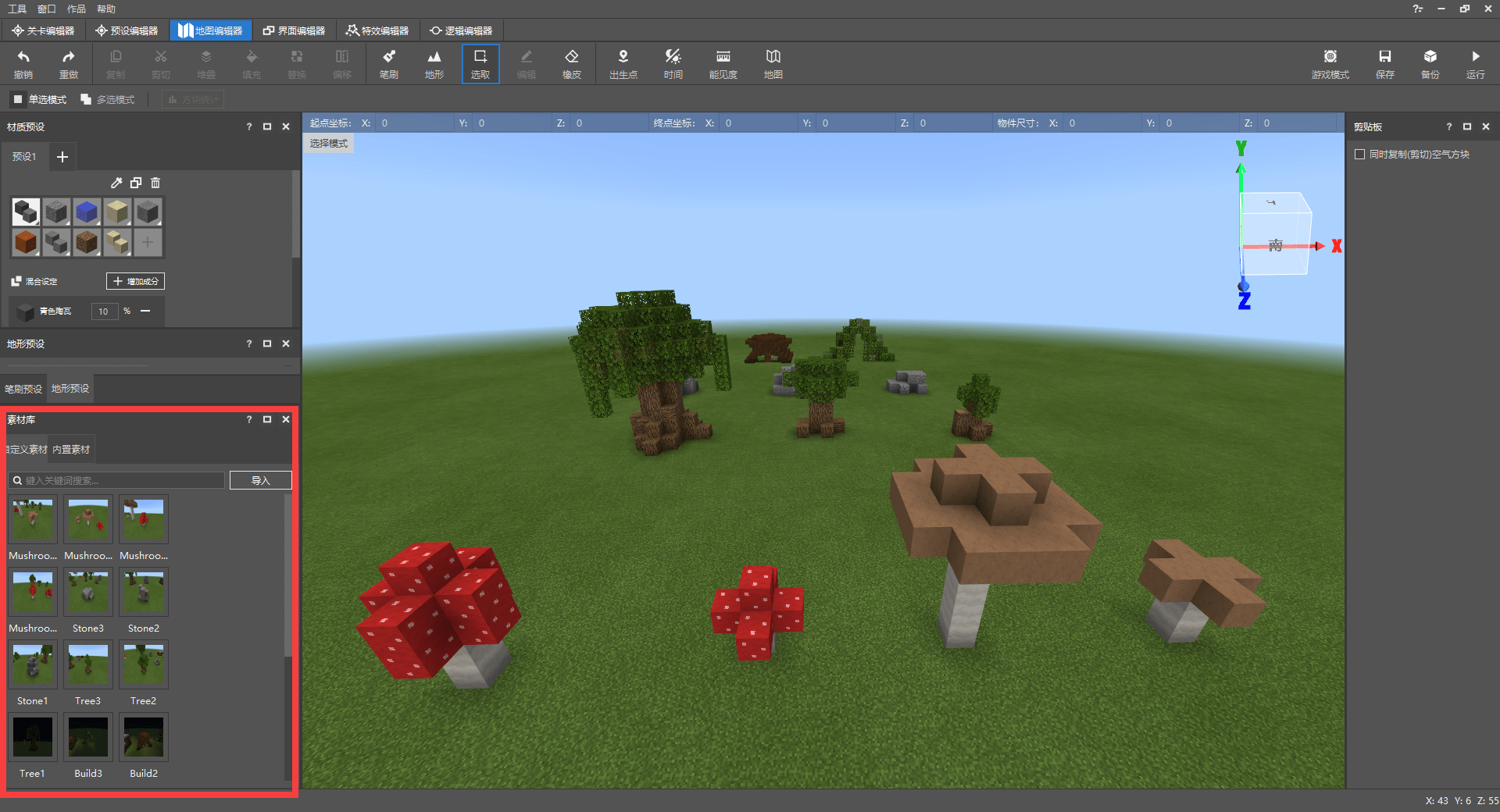Open the 工具 menu
This screenshot has height=812, width=1500.
click(17, 9)
